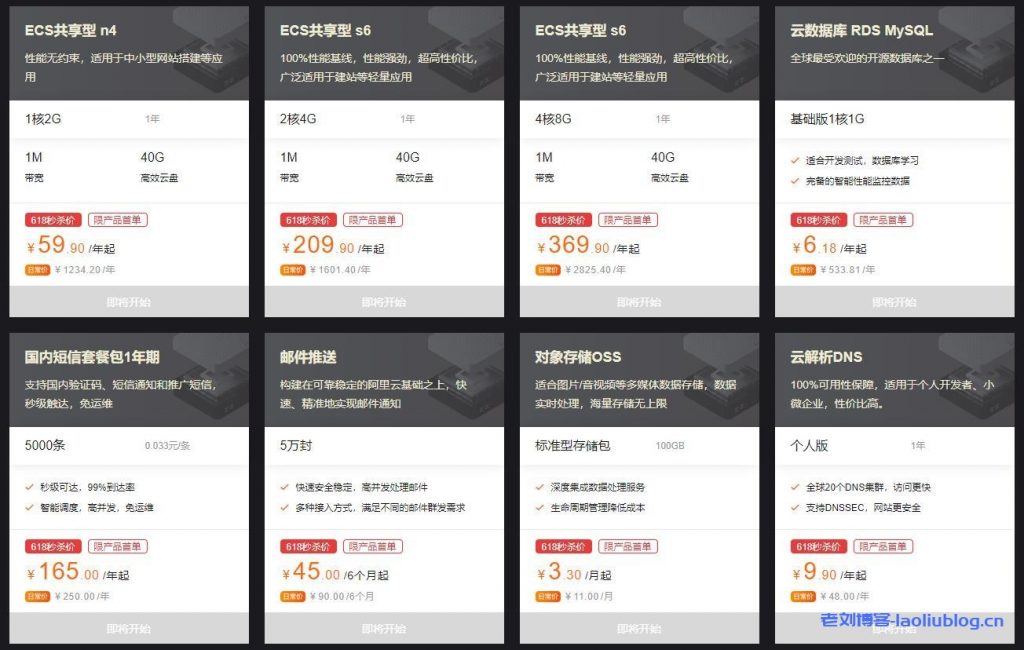This screenshot has height=650, width=1024.
Task: Click the 日常价 badge on 邮件推送 card
Action: click(293, 596)
